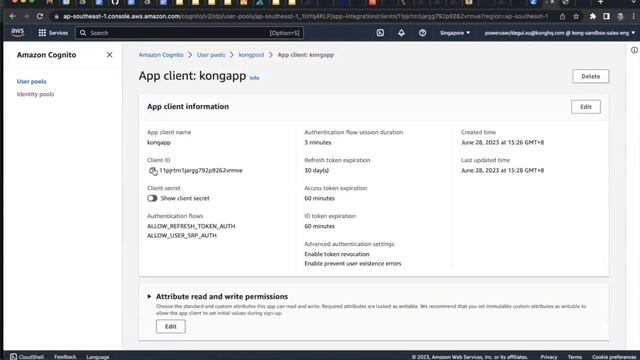Bookmark the page with star icon
This screenshot has height=360, width=640.
coord(576,16)
